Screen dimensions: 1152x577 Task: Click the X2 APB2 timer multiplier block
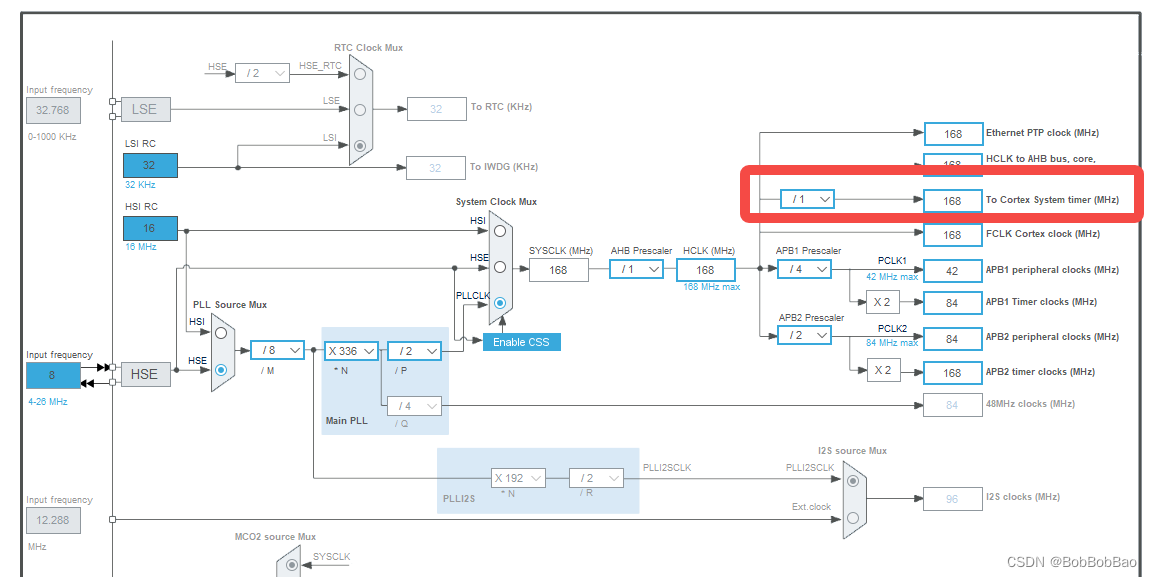tap(883, 370)
